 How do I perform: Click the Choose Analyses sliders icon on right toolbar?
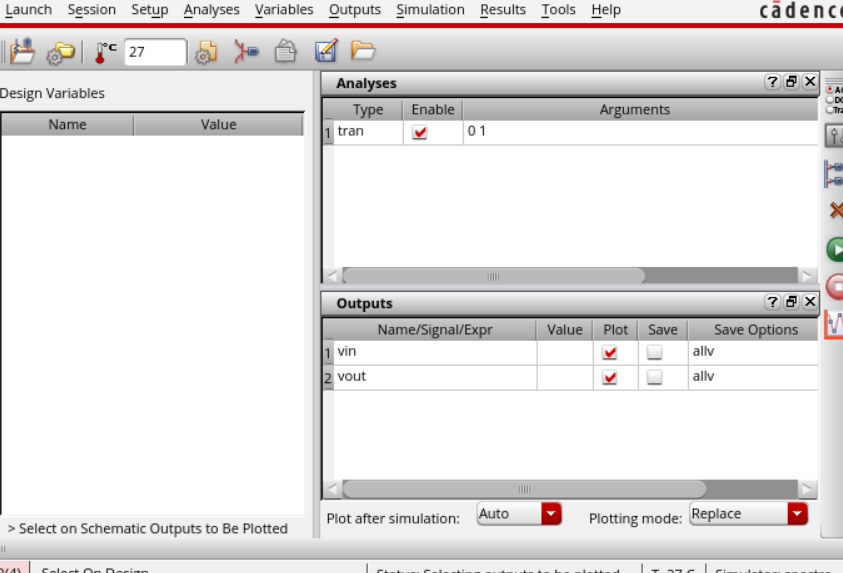click(x=834, y=136)
